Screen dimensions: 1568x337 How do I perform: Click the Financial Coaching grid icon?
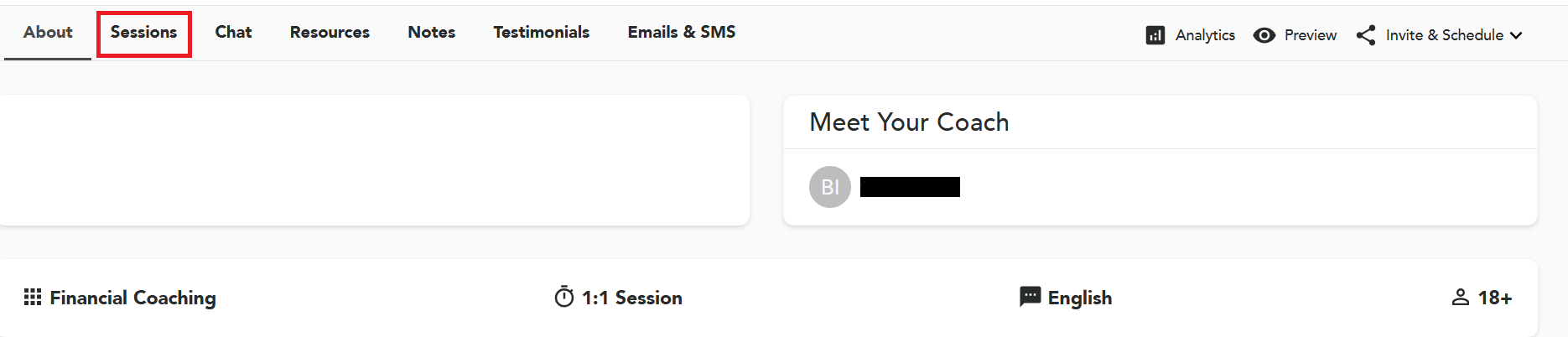pos(33,298)
